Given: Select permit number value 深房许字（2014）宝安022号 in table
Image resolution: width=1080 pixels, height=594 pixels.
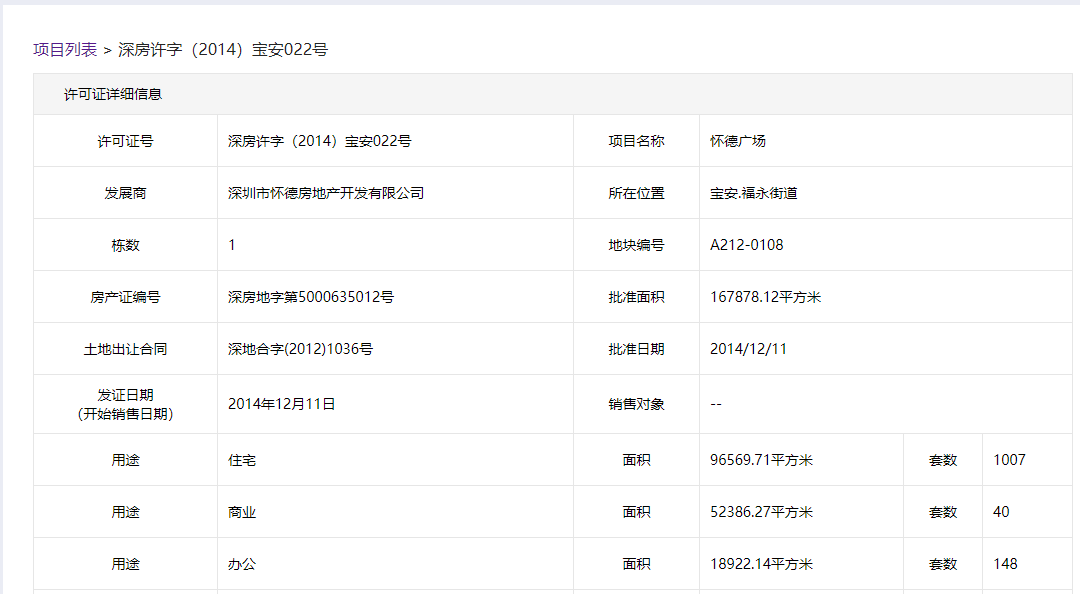Looking at the screenshot, I should (320, 141).
